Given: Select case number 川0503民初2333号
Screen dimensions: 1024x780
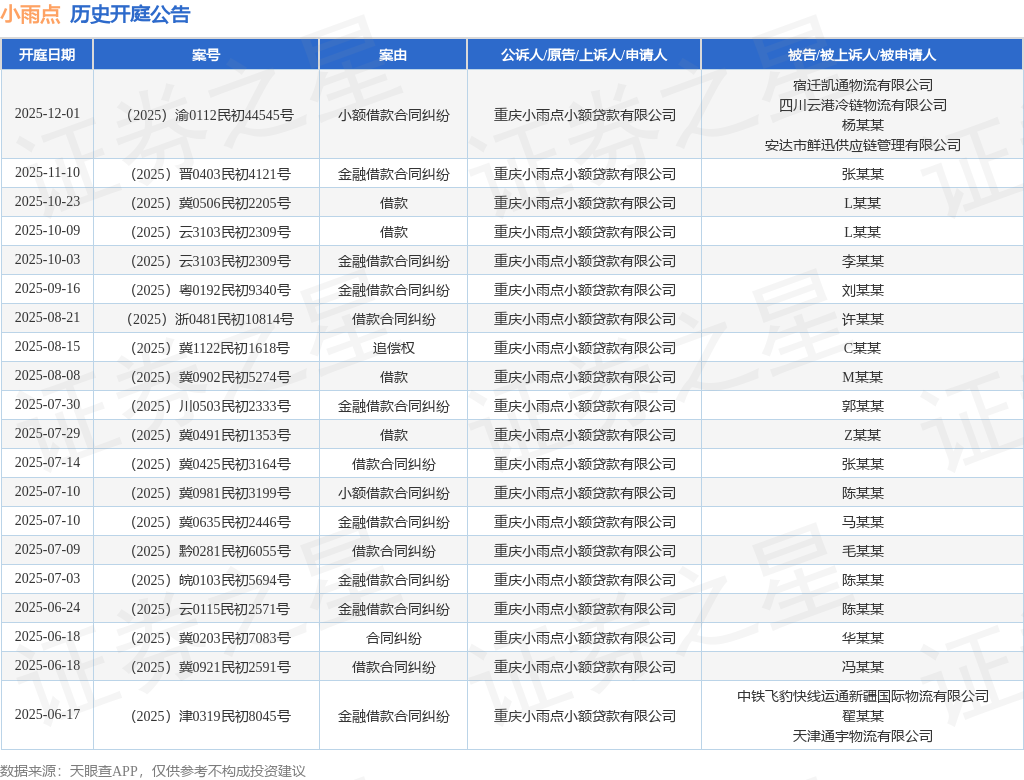Looking at the screenshot, I should coord(210,406).
